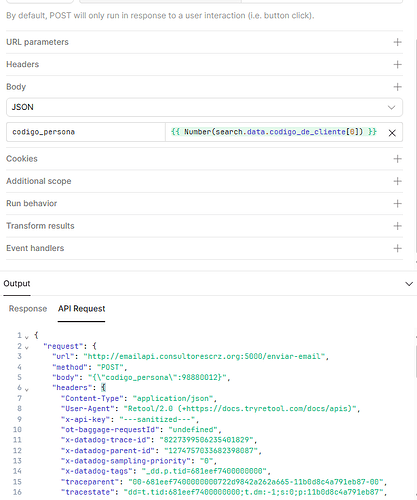This screenshot has height=500, width=417.
Task: Click the Transform results section label
Action: (40, 226)
